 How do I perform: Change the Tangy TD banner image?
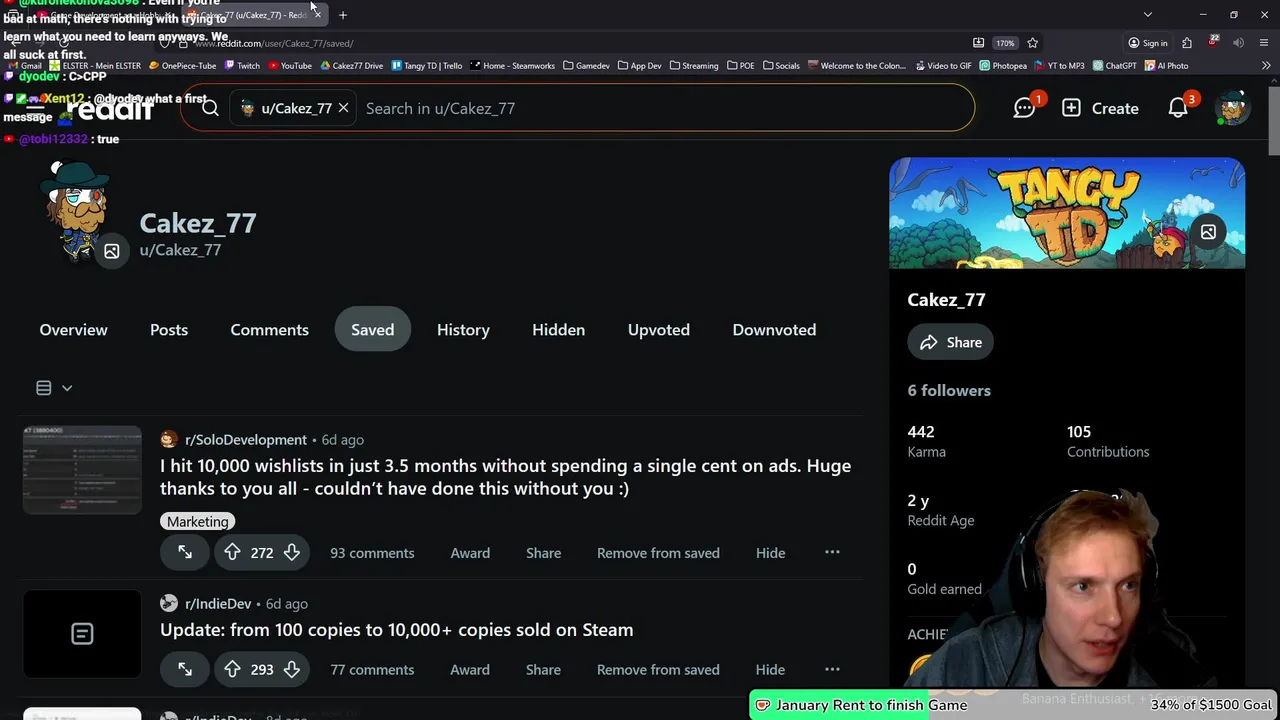(x=1208, y=232)
